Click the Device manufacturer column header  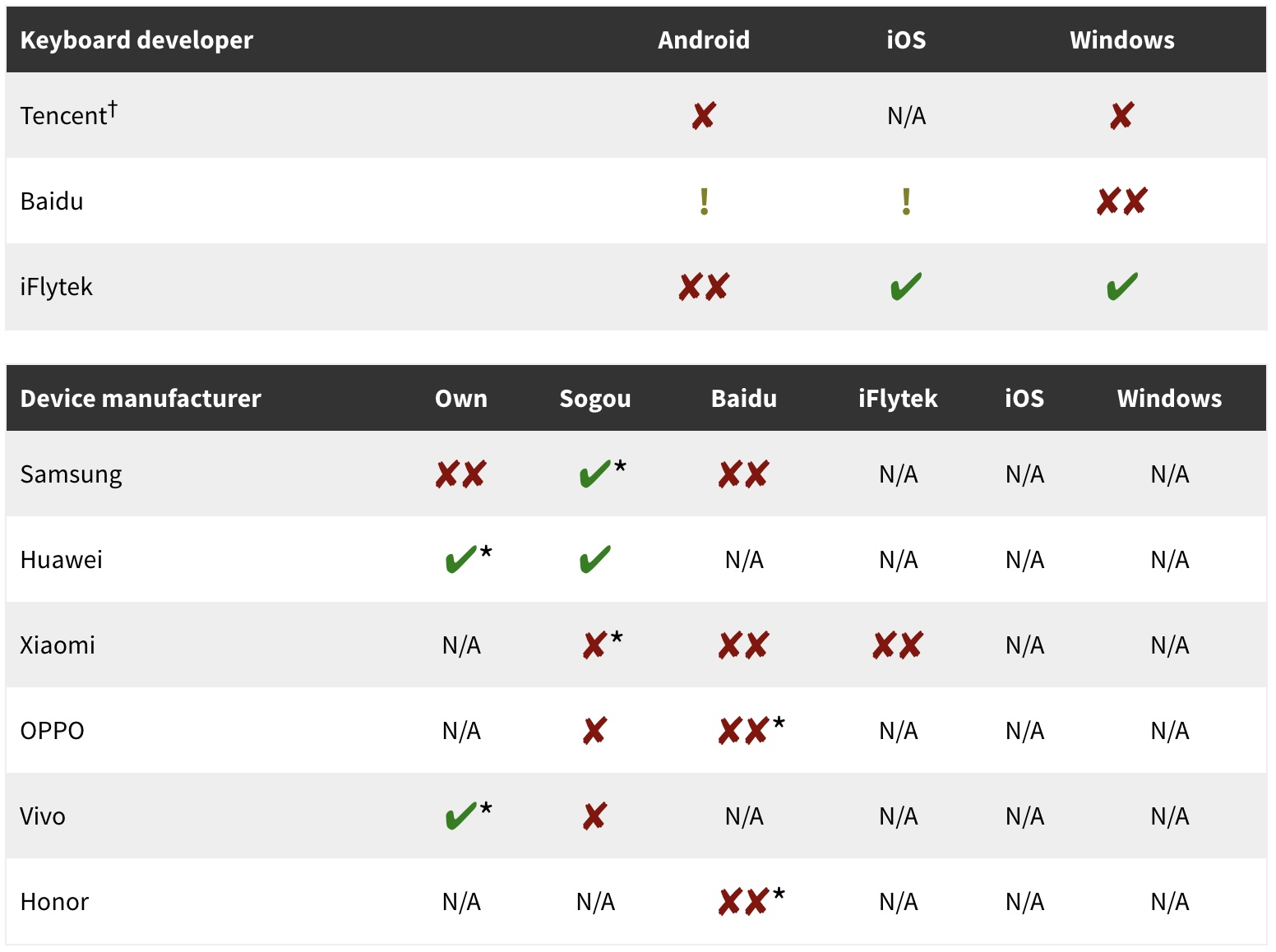coord(141,398)
